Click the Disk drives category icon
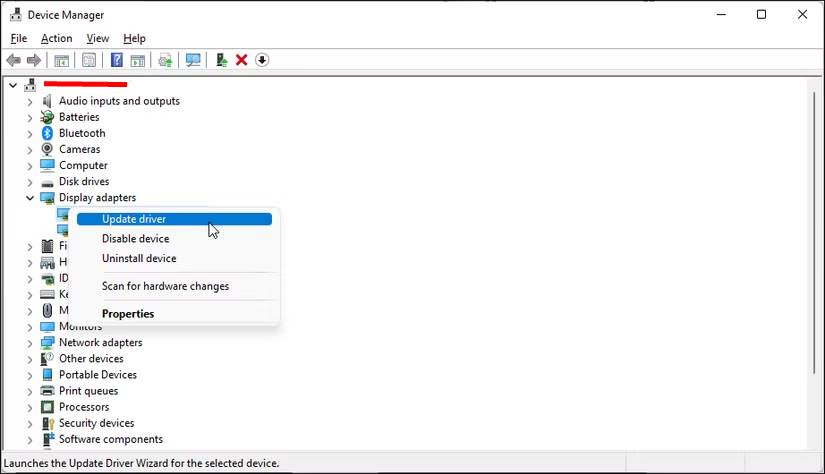The image size is (825, 474). point(47,183)
